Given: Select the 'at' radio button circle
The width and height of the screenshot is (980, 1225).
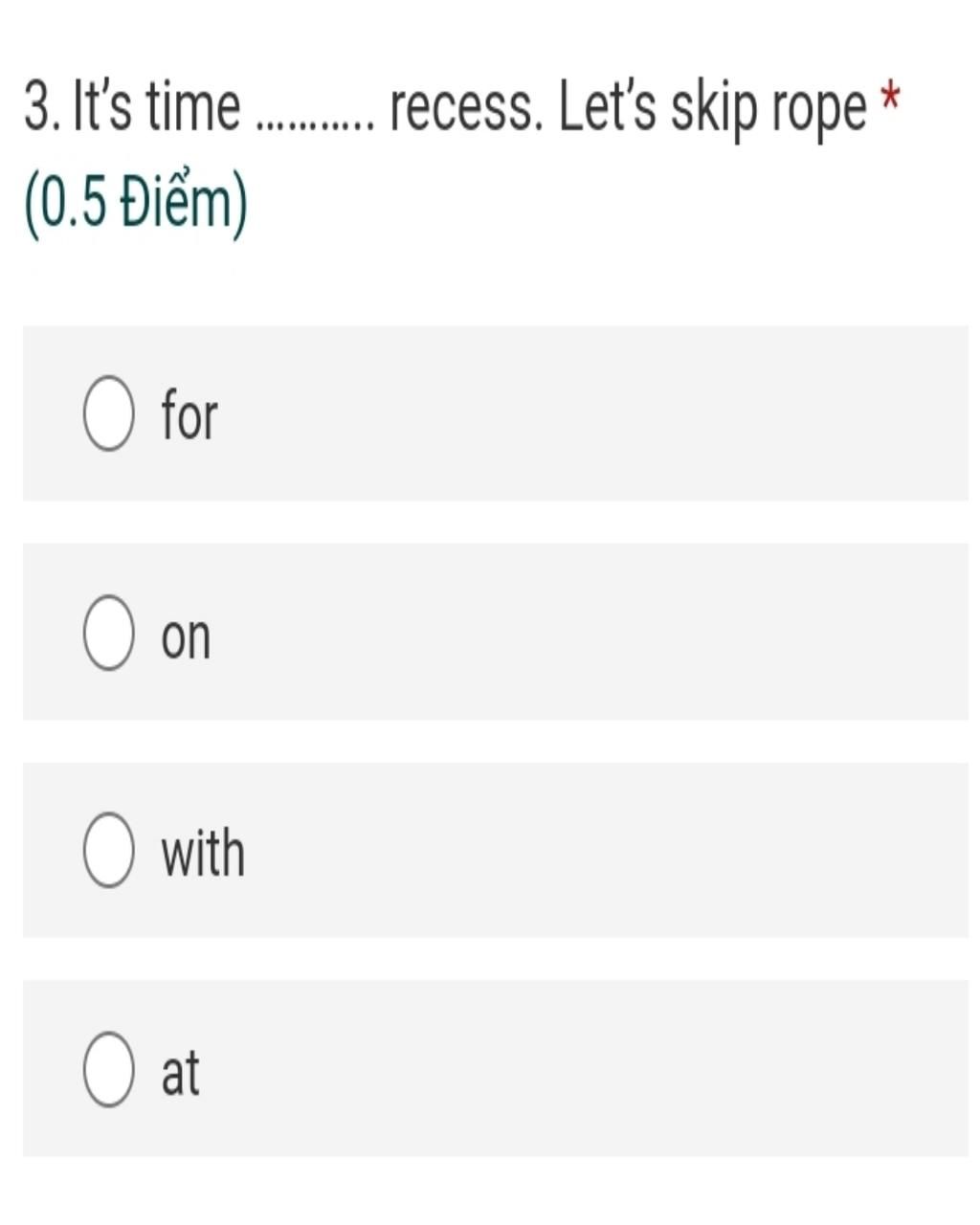Looking at the screenshot, I should coord(108,1069).
